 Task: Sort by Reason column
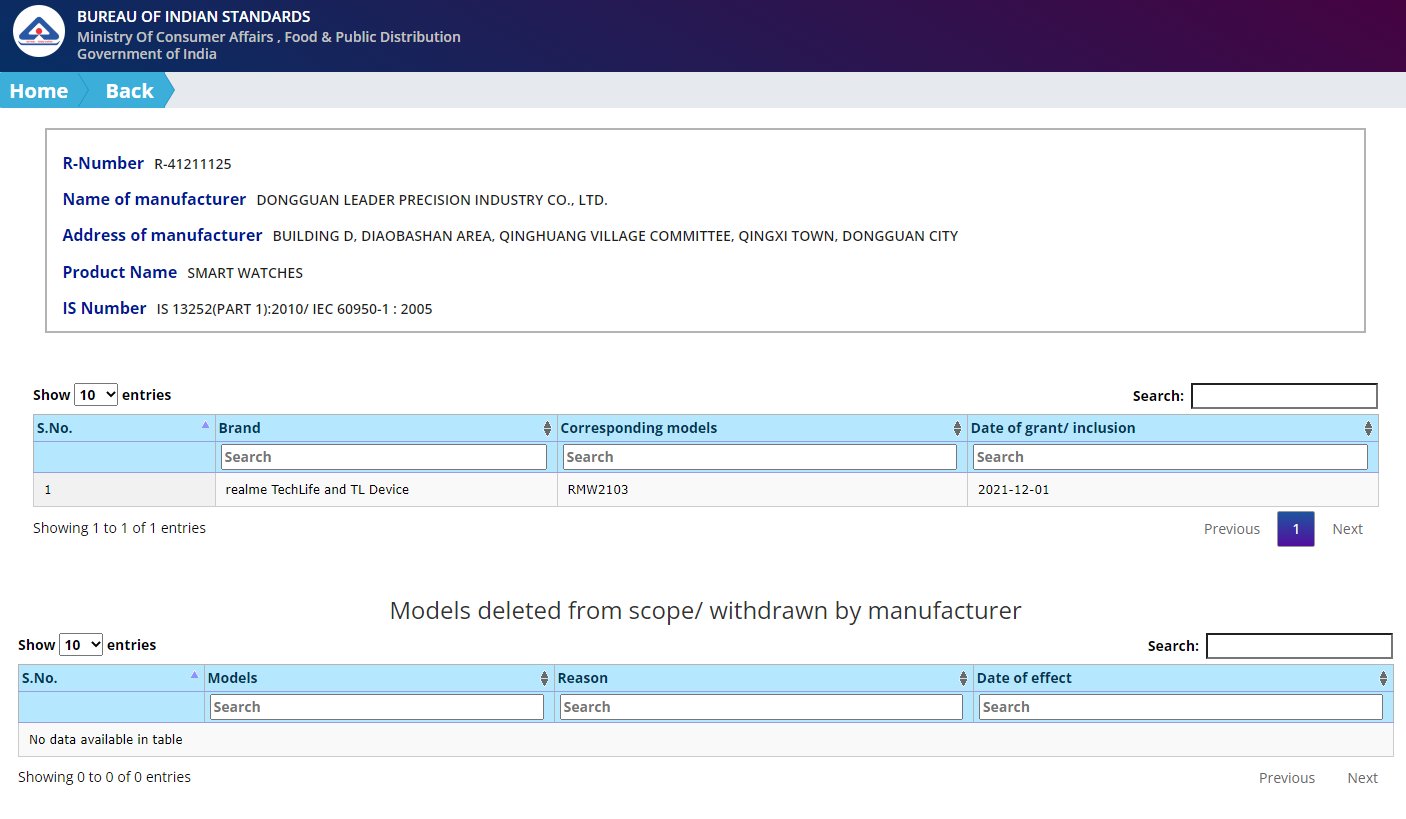(x=763, y=678)
